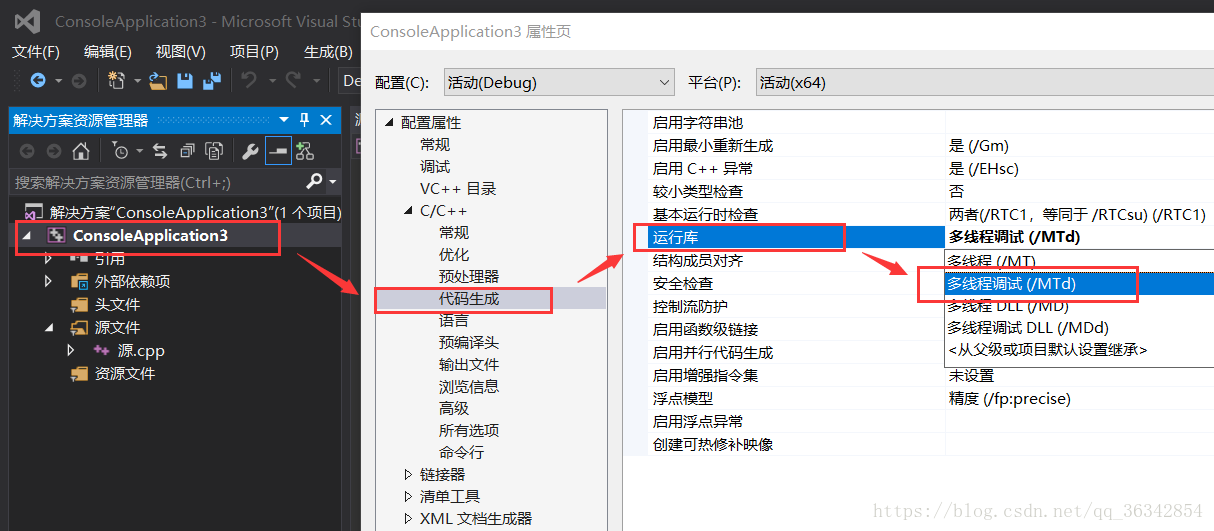Collapse All nodes in Solution Explorer
The width and height of the screenshot is (1214, 531).
[x=187, y=151]
